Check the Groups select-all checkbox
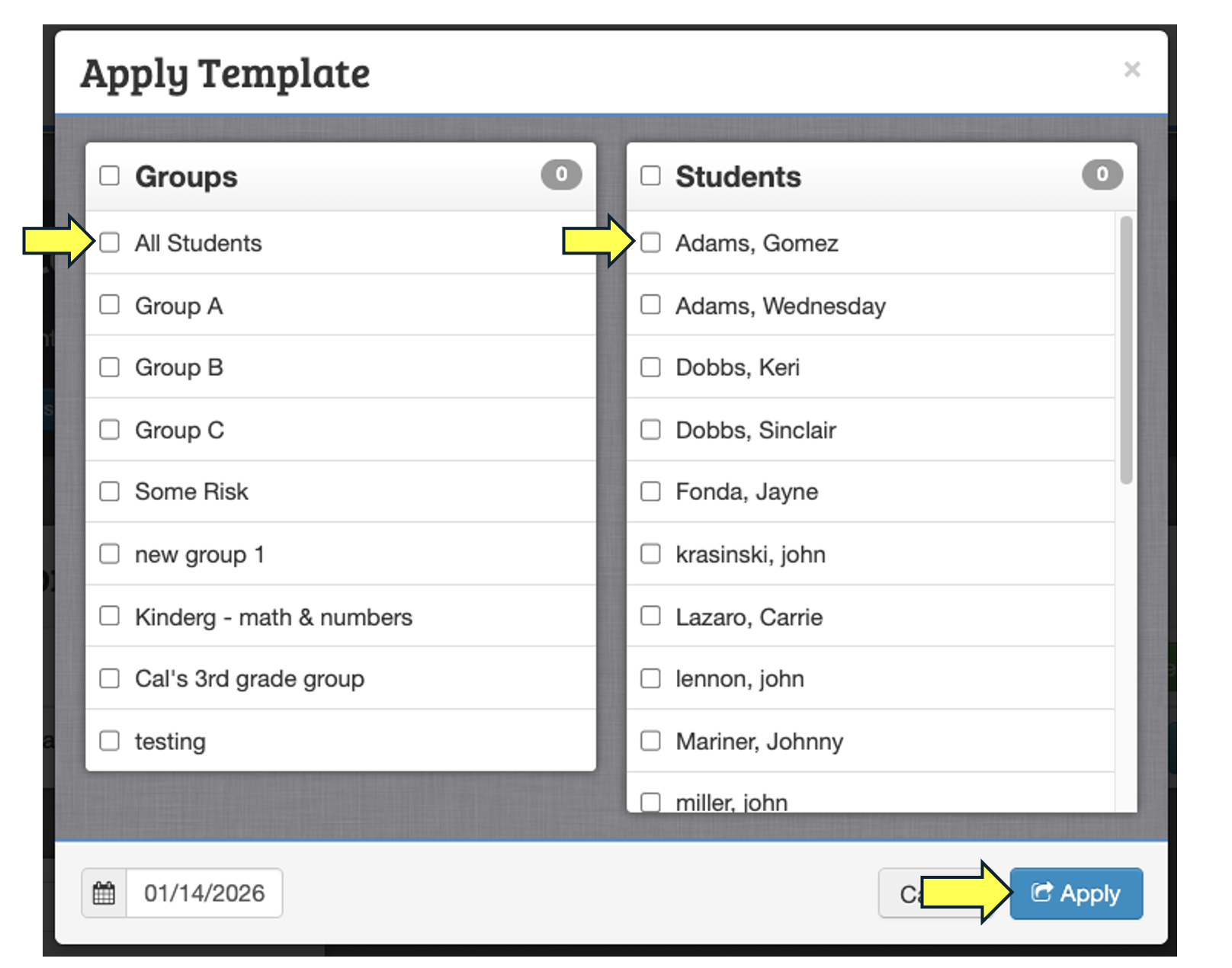 (x=110, y=176)
